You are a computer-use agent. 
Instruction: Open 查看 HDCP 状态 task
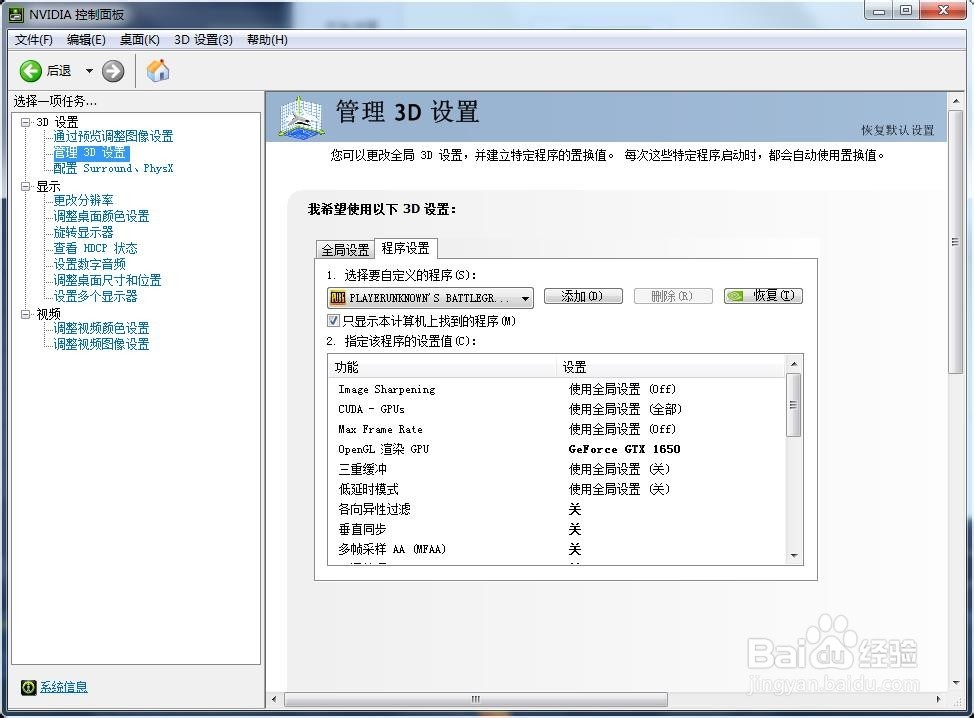[x=95, y=248]
